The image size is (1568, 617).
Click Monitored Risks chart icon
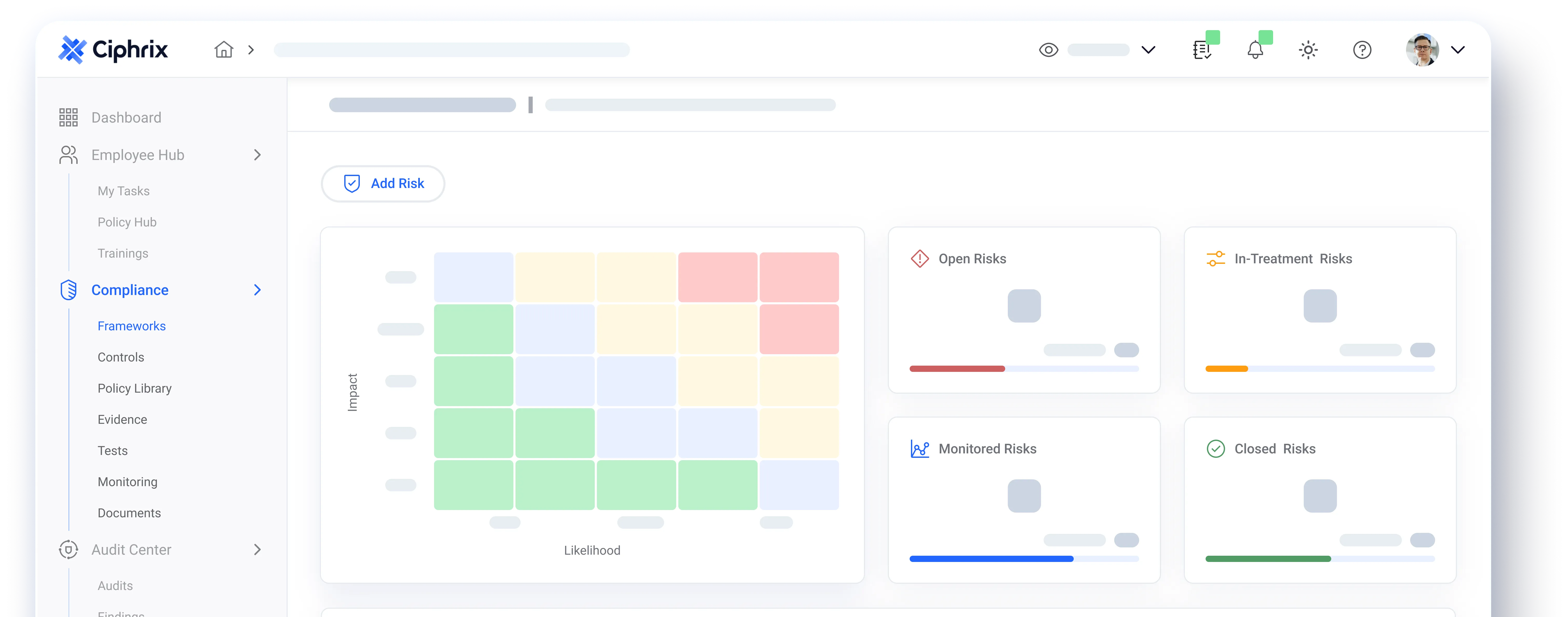[x=920, y=449]
